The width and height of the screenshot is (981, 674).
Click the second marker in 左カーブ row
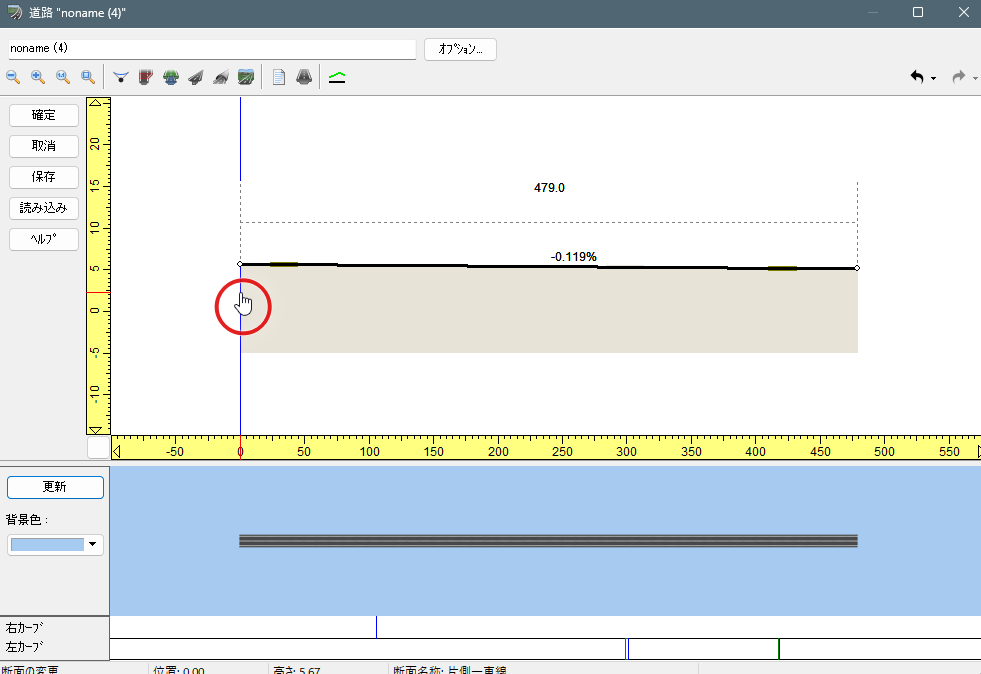coord(779,649)
